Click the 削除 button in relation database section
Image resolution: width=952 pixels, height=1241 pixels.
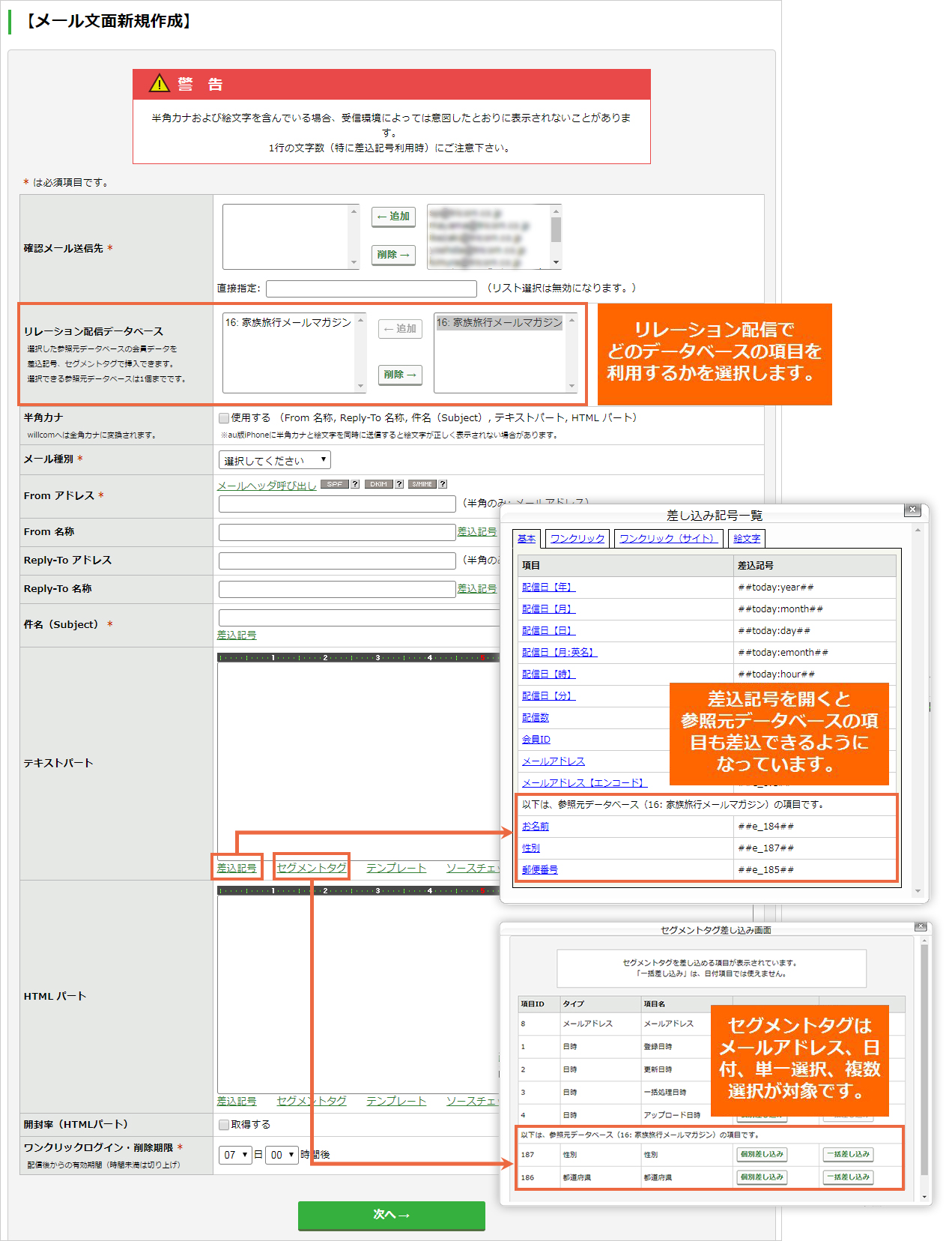pyautogui.click(x=400, y=375)
